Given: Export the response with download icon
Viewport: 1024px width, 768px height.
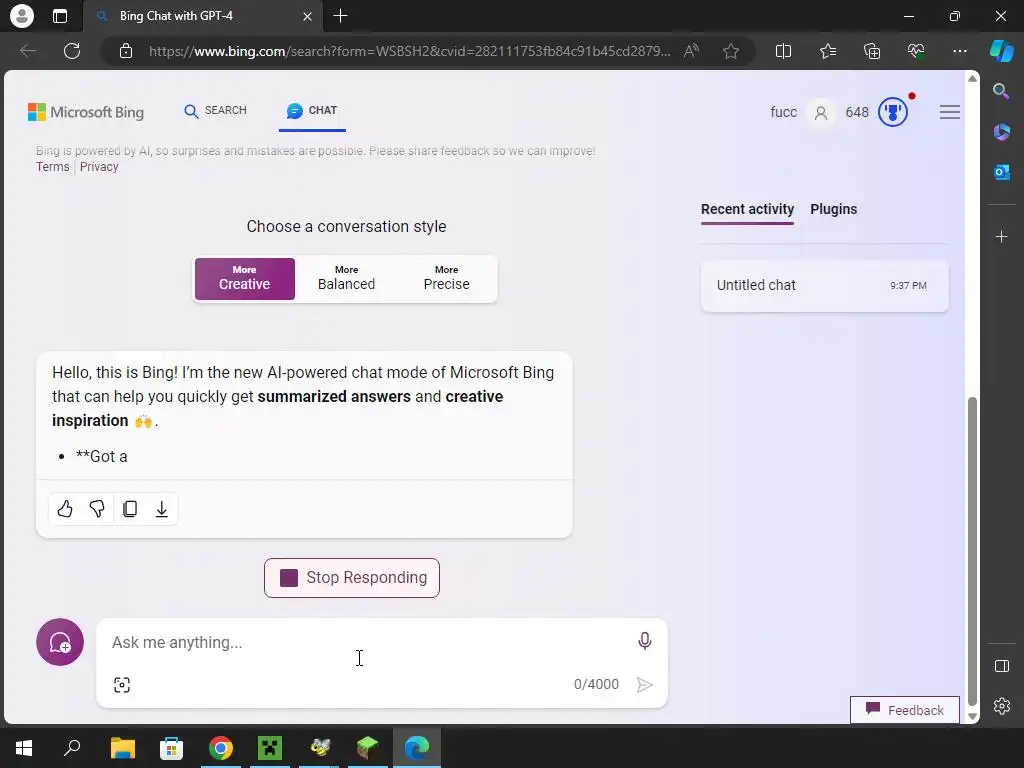Looking at the screenshot, I should (x=162, y=509).
